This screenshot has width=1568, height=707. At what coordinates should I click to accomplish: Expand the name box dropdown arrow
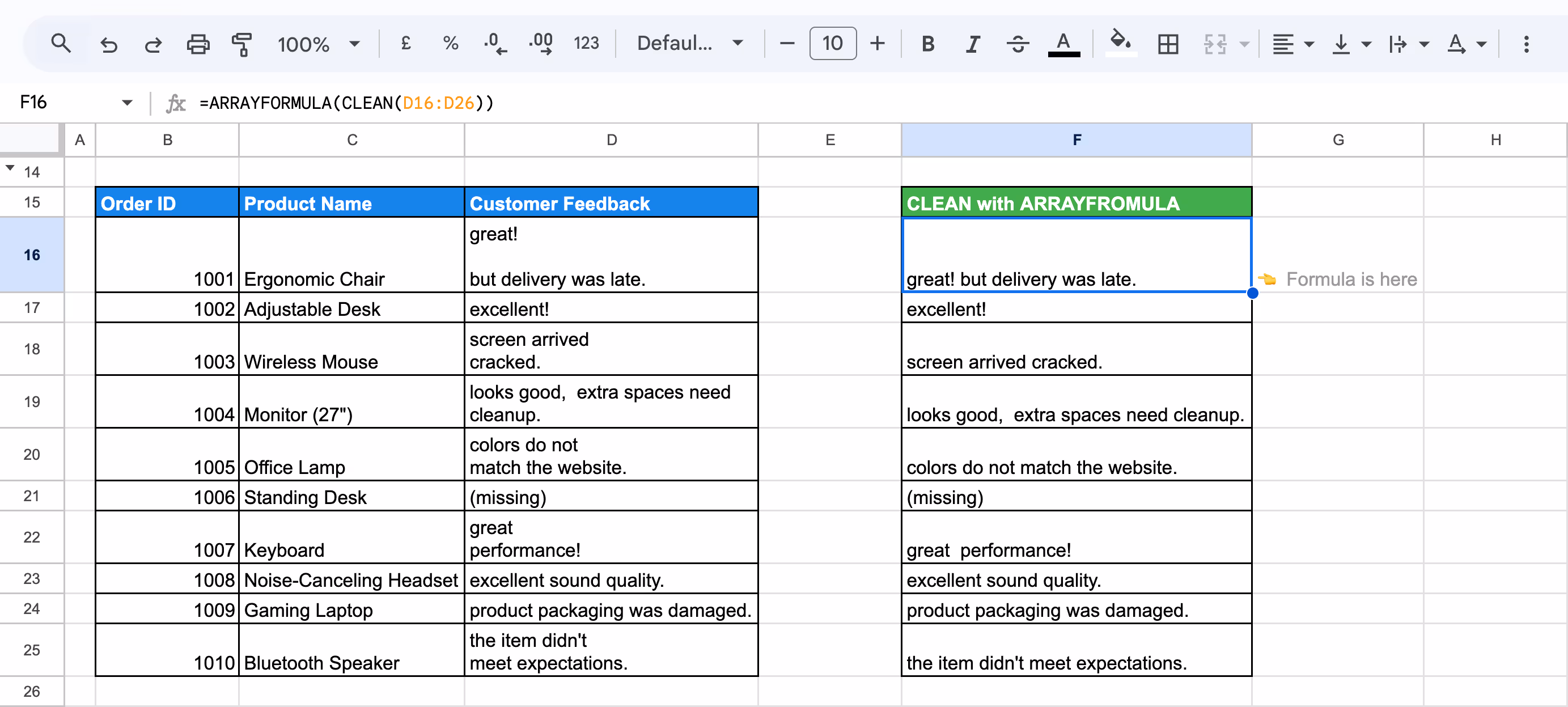click(126, 102)
